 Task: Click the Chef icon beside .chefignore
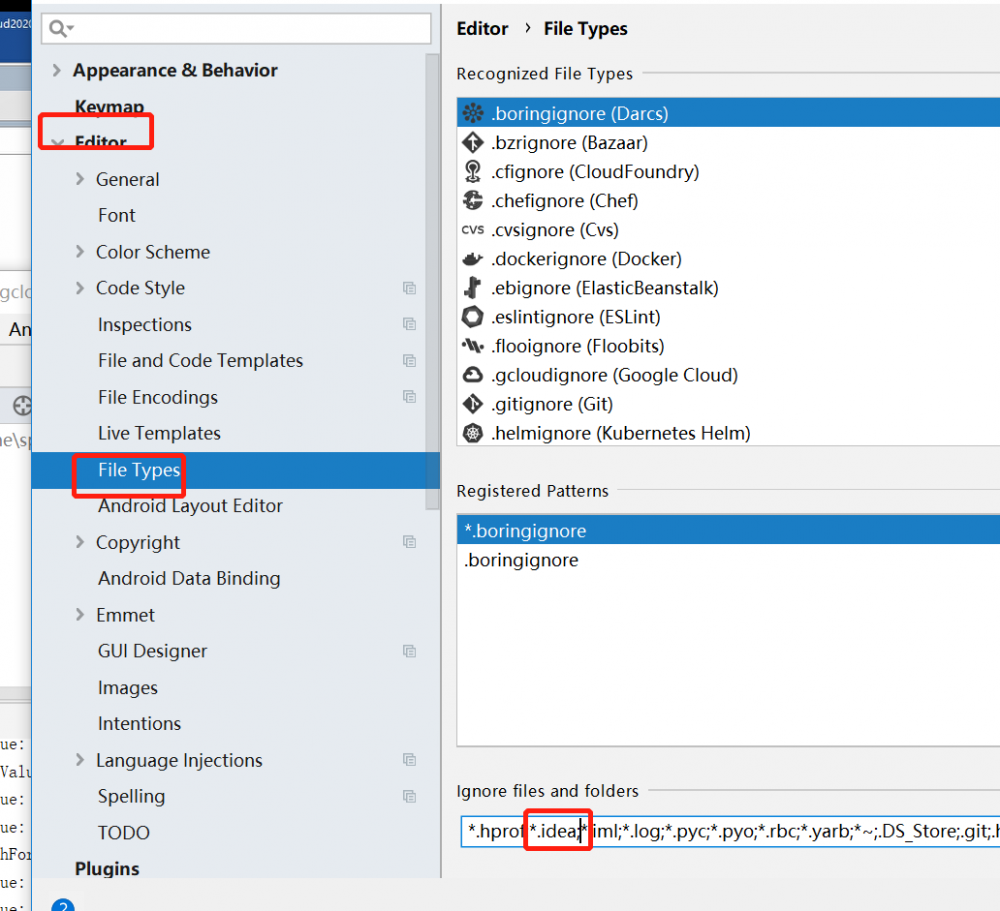coord(473,200)
